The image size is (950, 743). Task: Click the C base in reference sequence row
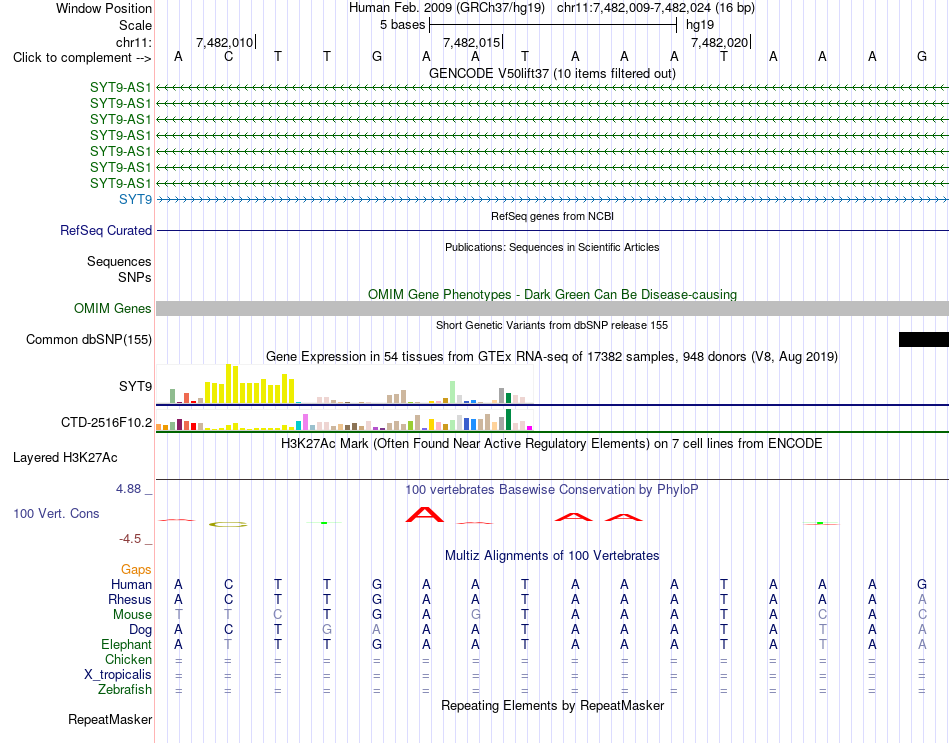[228, 56]
